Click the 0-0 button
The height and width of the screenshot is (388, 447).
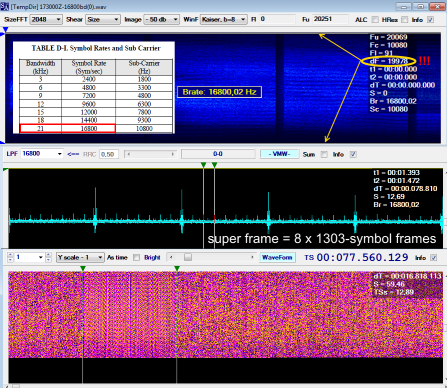[218, 154]
